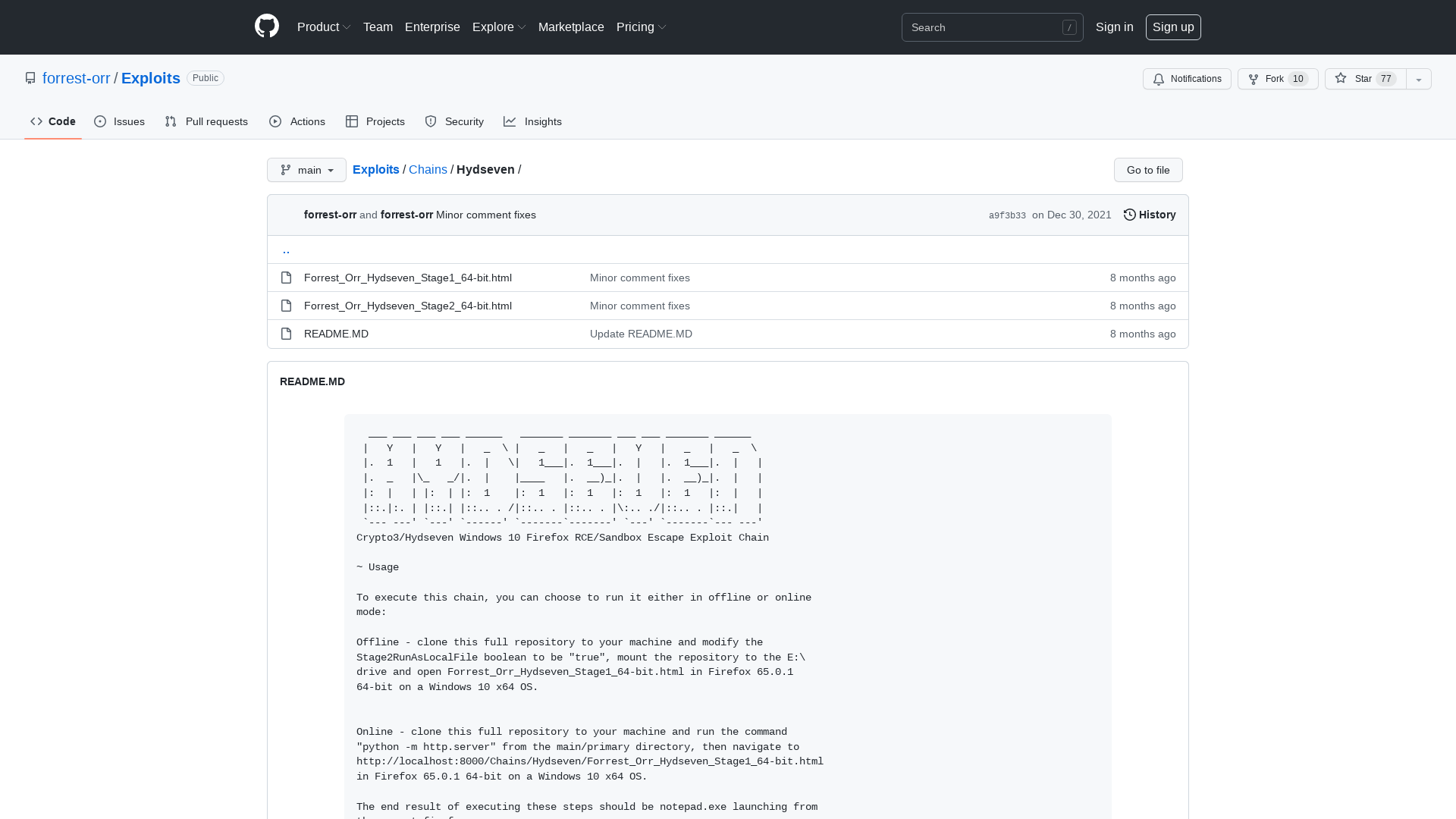Open the Marketplace nav item
1456x819 pixels.
pyautogui.click(x=571, y=27)
